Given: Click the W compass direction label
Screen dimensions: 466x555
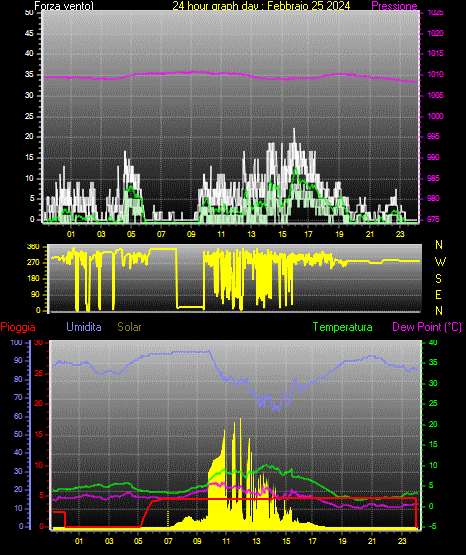Looking at the screenshot, I should click(440, 262).
